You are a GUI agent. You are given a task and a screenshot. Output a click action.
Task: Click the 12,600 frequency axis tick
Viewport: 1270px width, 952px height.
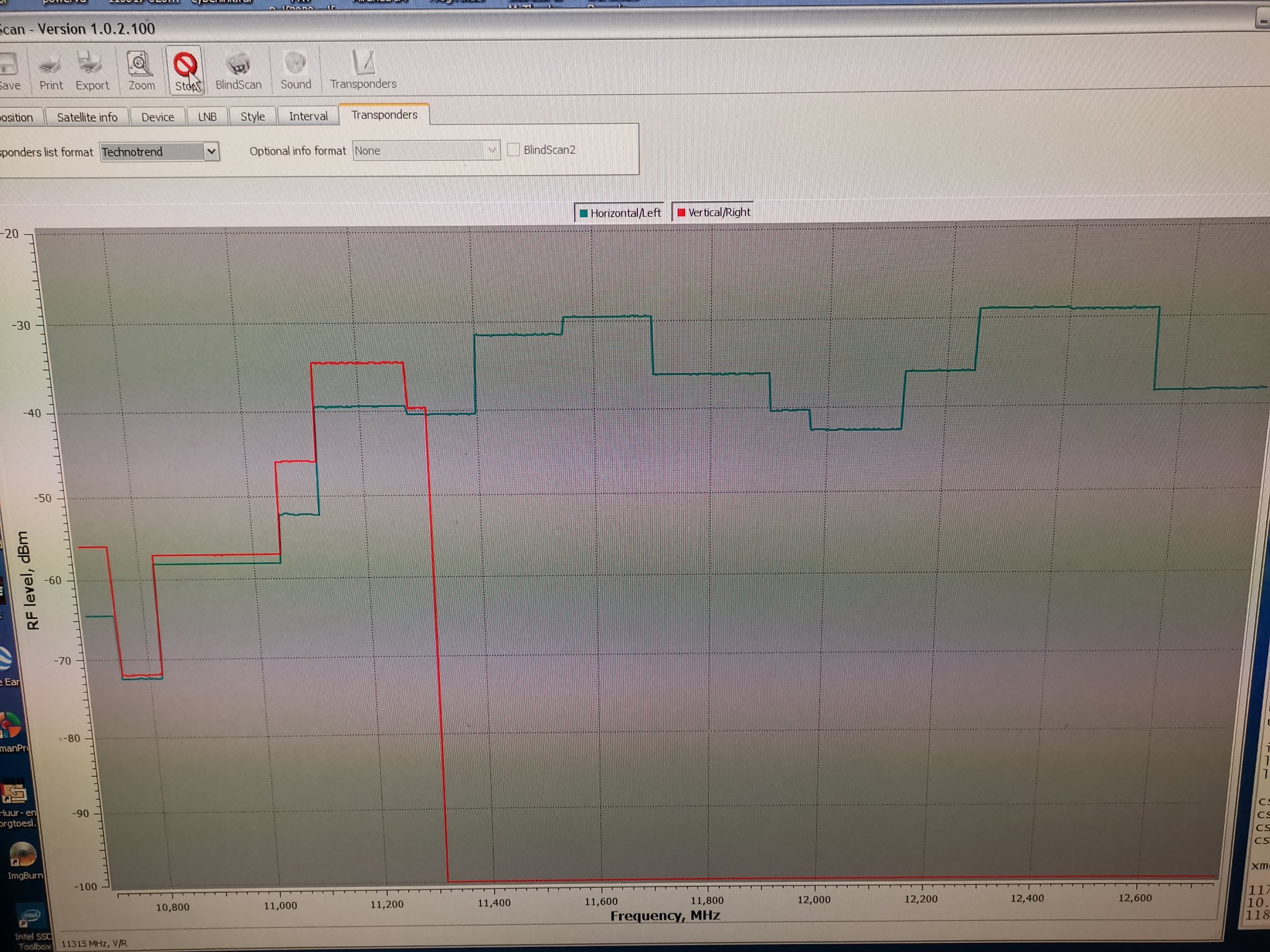pyautogui.click(x=1135, y=898)
